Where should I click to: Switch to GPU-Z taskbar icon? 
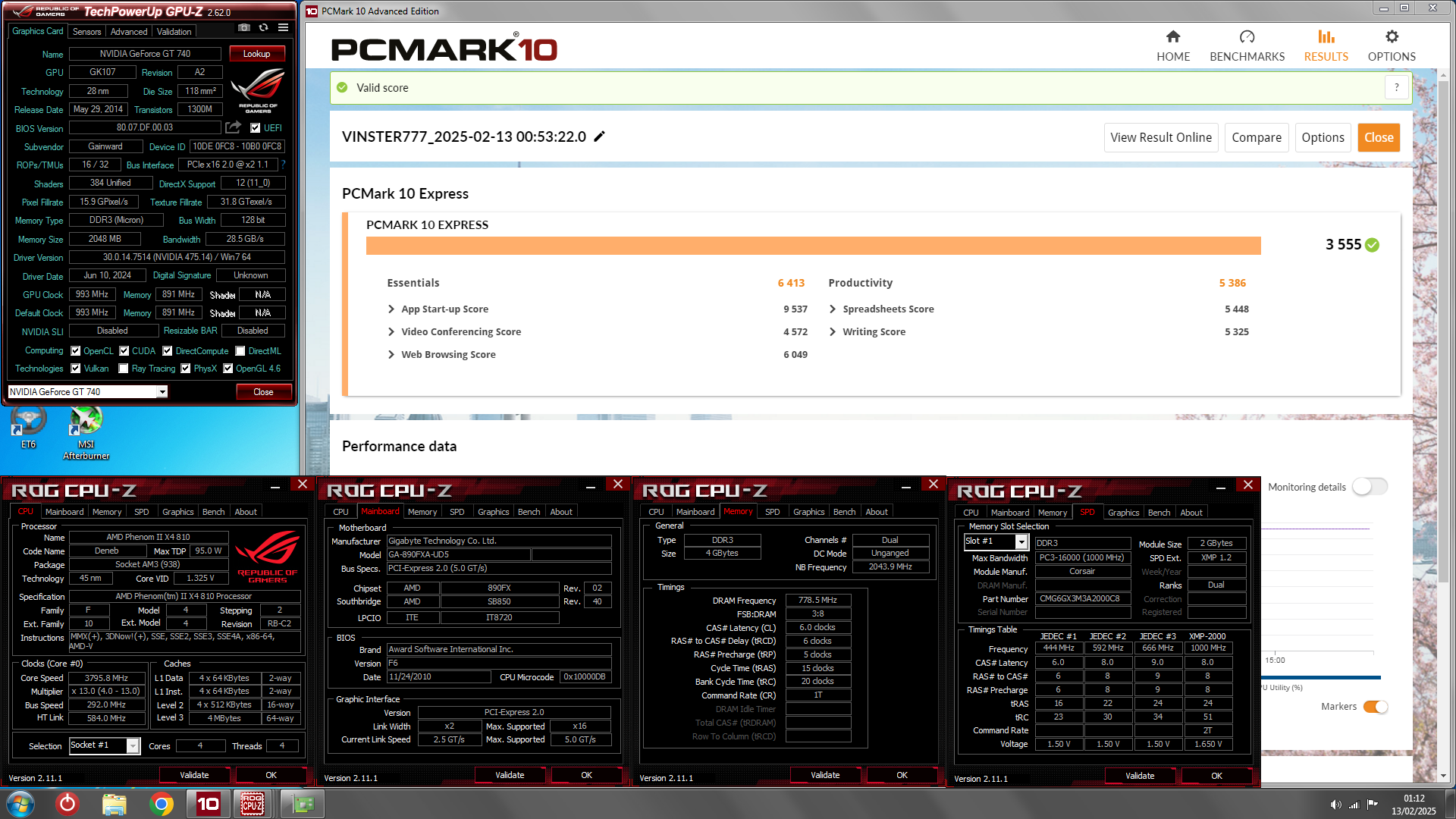click(x=302, y=804)
